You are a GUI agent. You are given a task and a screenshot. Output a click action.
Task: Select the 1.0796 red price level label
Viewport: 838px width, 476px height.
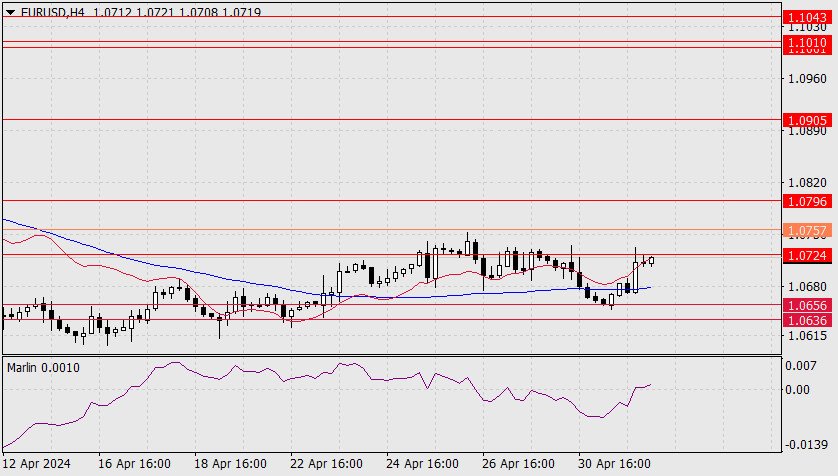click(808, 201)
